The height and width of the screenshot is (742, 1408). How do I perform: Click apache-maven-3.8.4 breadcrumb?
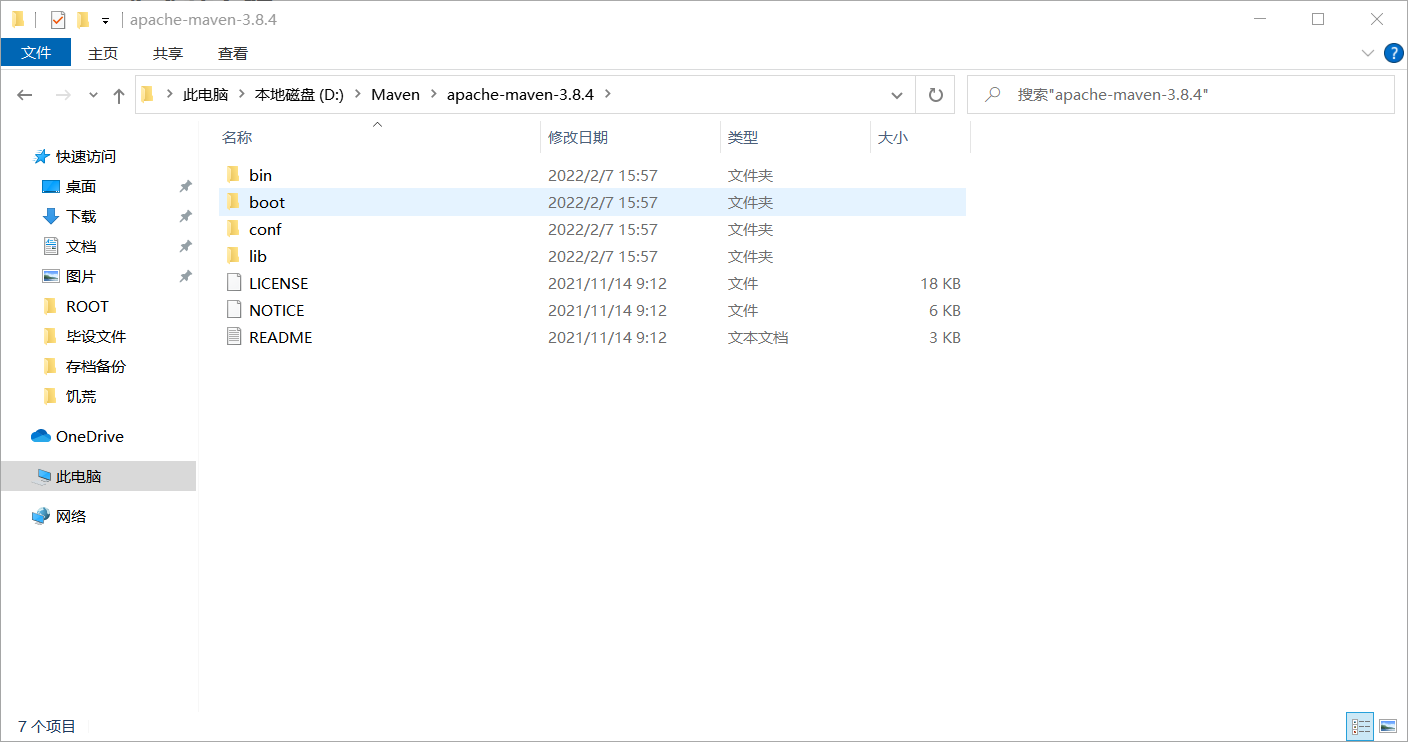pyautogui.click(x=520, y=94)
